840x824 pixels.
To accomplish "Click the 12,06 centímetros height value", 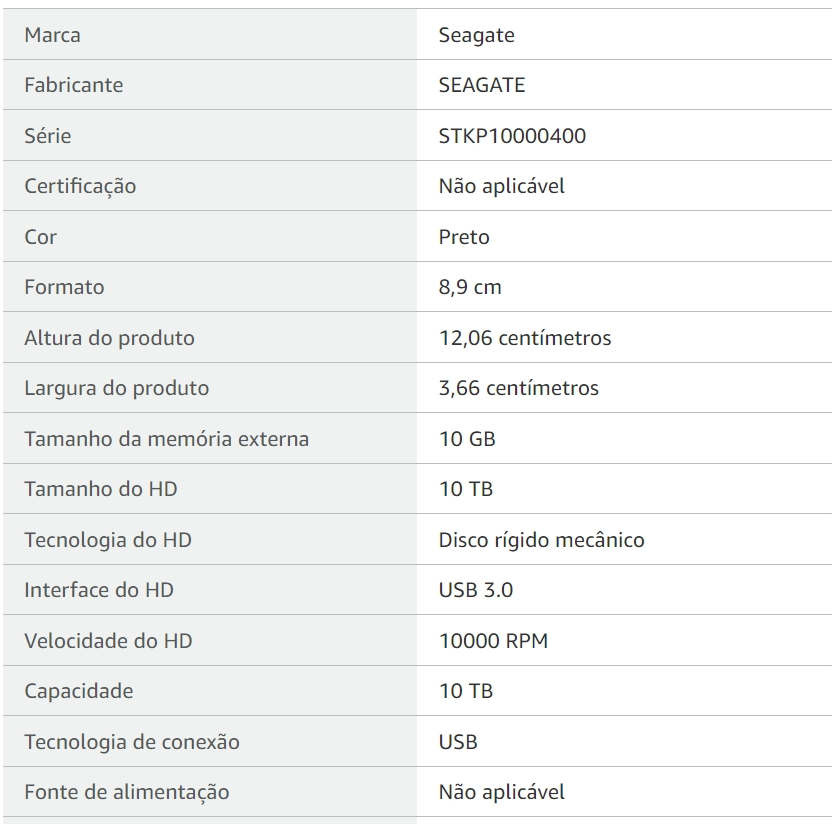I will click(525, 338).
